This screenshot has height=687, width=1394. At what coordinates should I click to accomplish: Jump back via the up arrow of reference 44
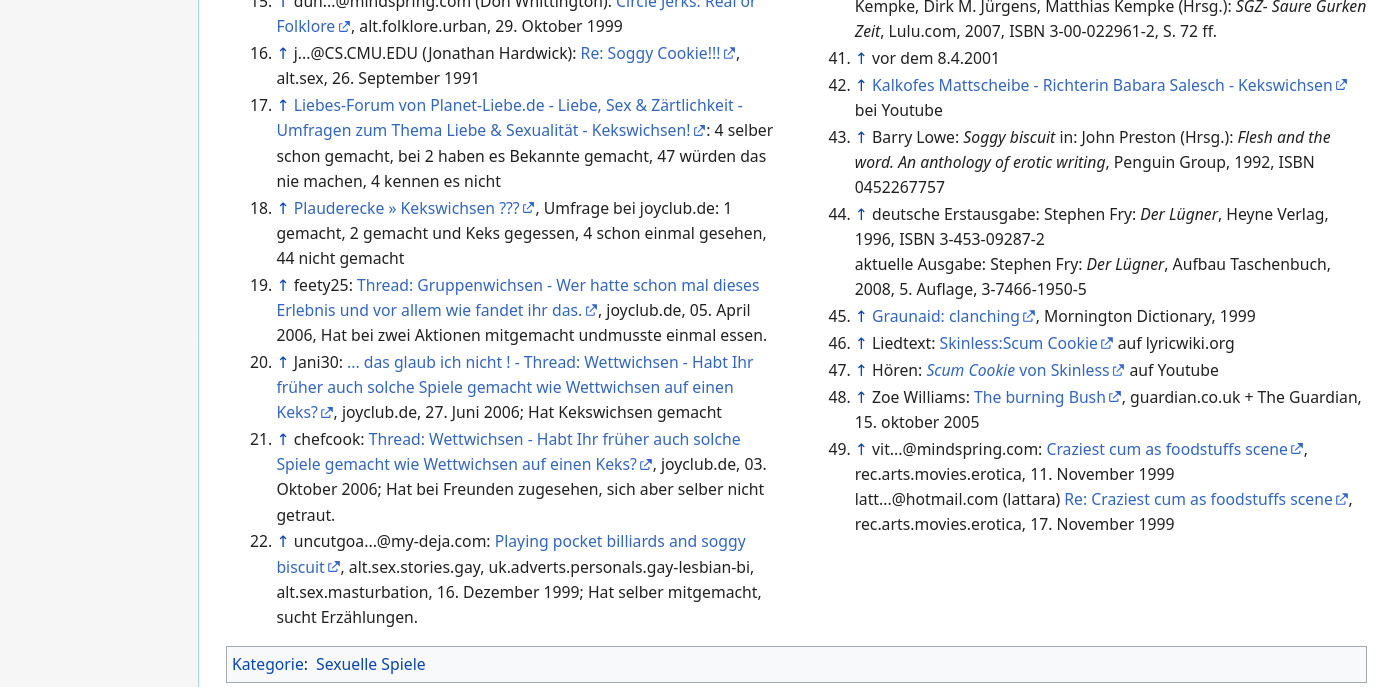point(861,215)
